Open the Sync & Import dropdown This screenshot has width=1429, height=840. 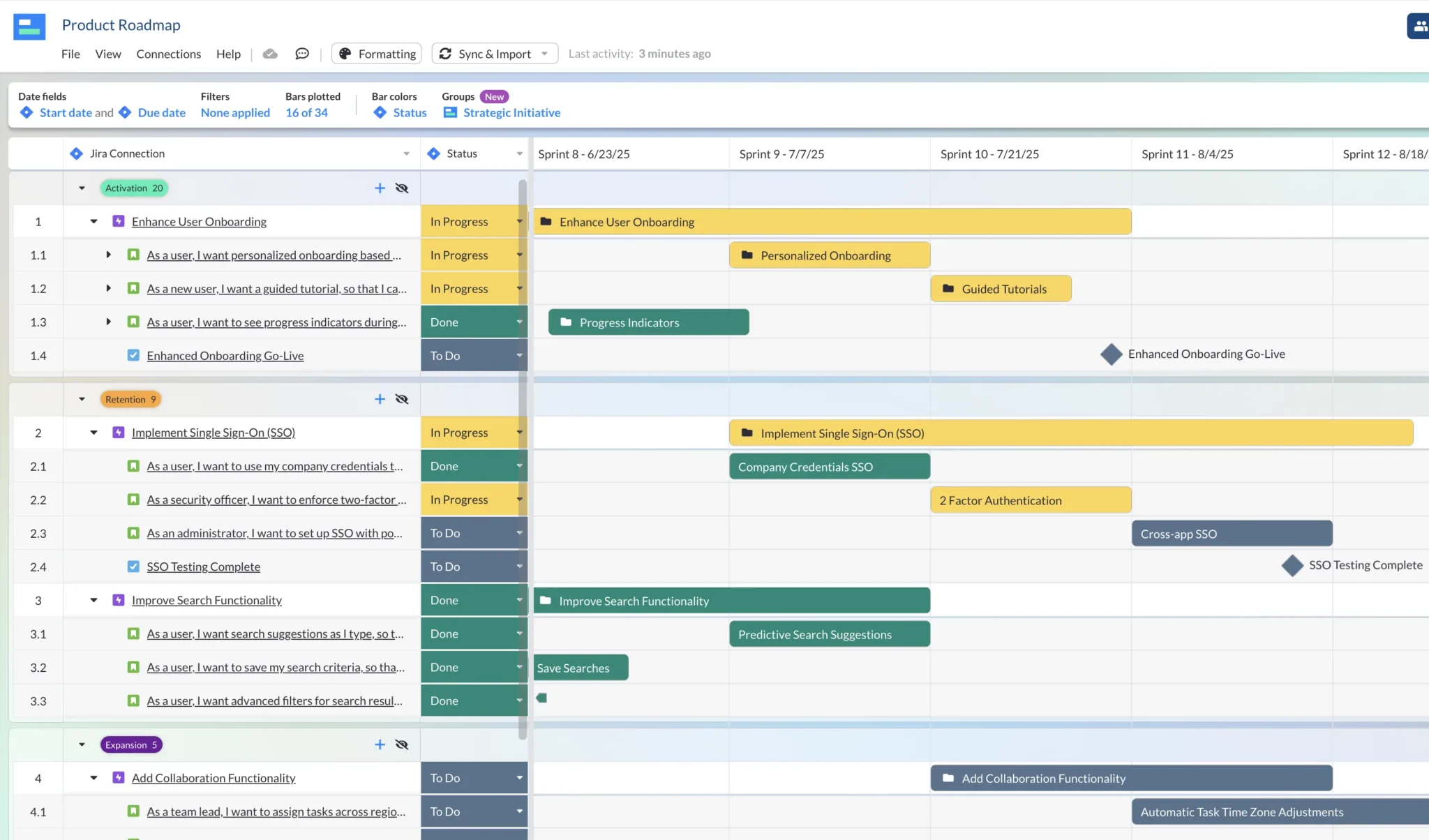[495, 54]
